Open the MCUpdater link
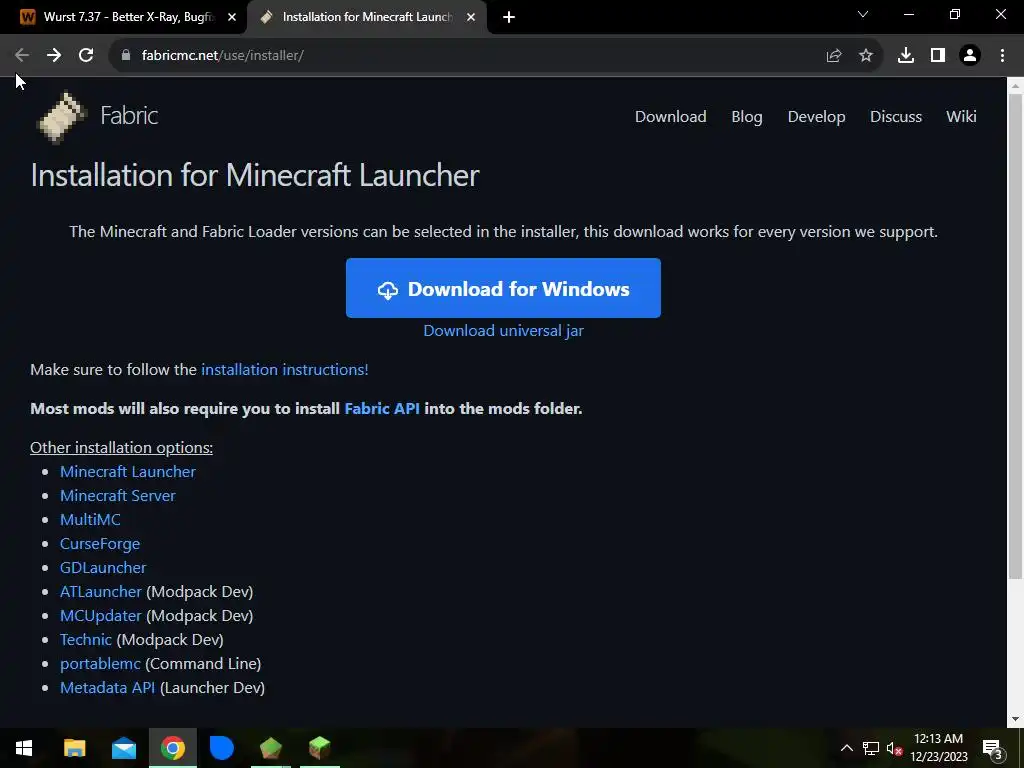1024x768 pixels. tap(101, 616)
